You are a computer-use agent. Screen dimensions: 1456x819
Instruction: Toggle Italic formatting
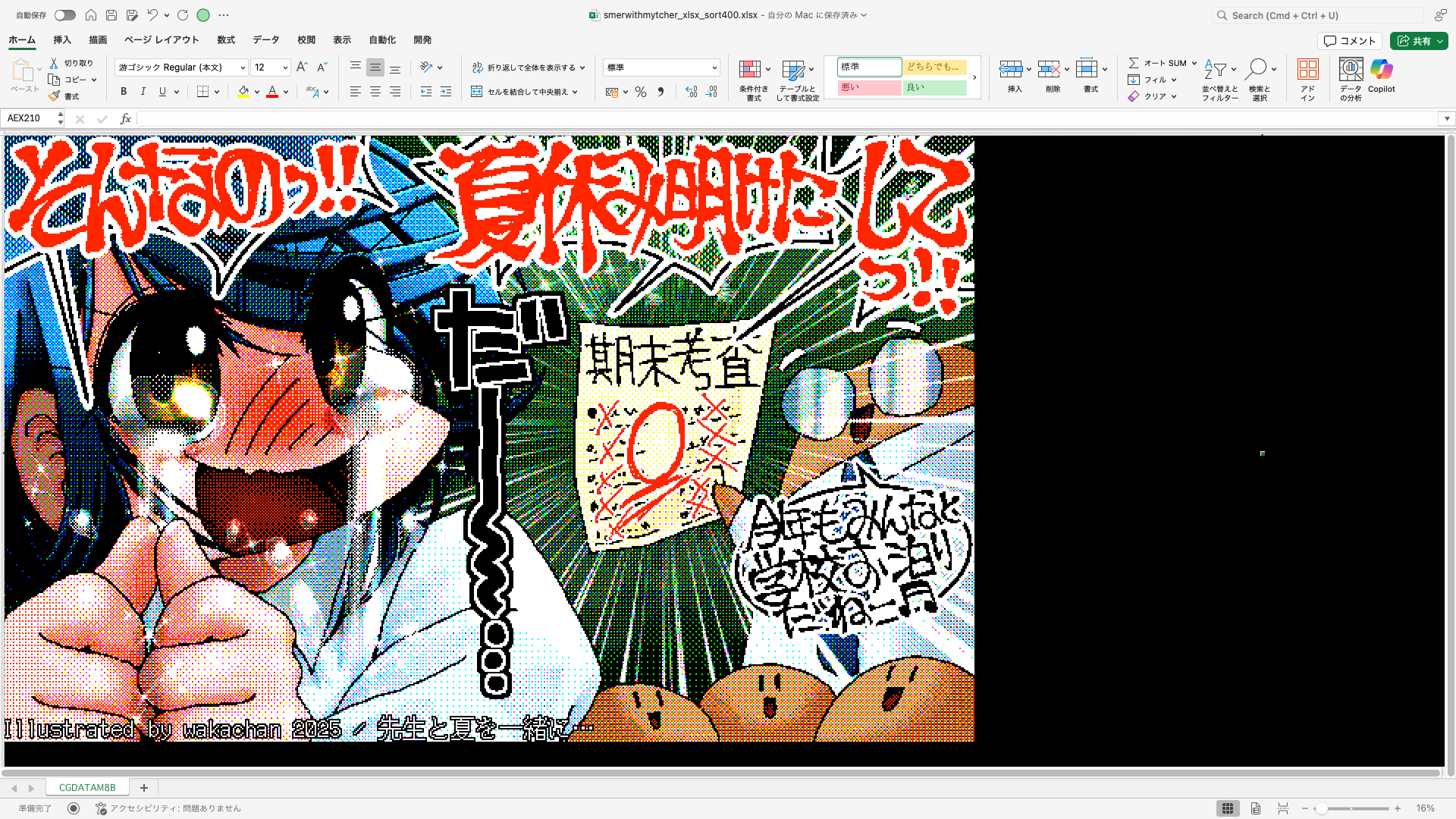click(143, 92)
